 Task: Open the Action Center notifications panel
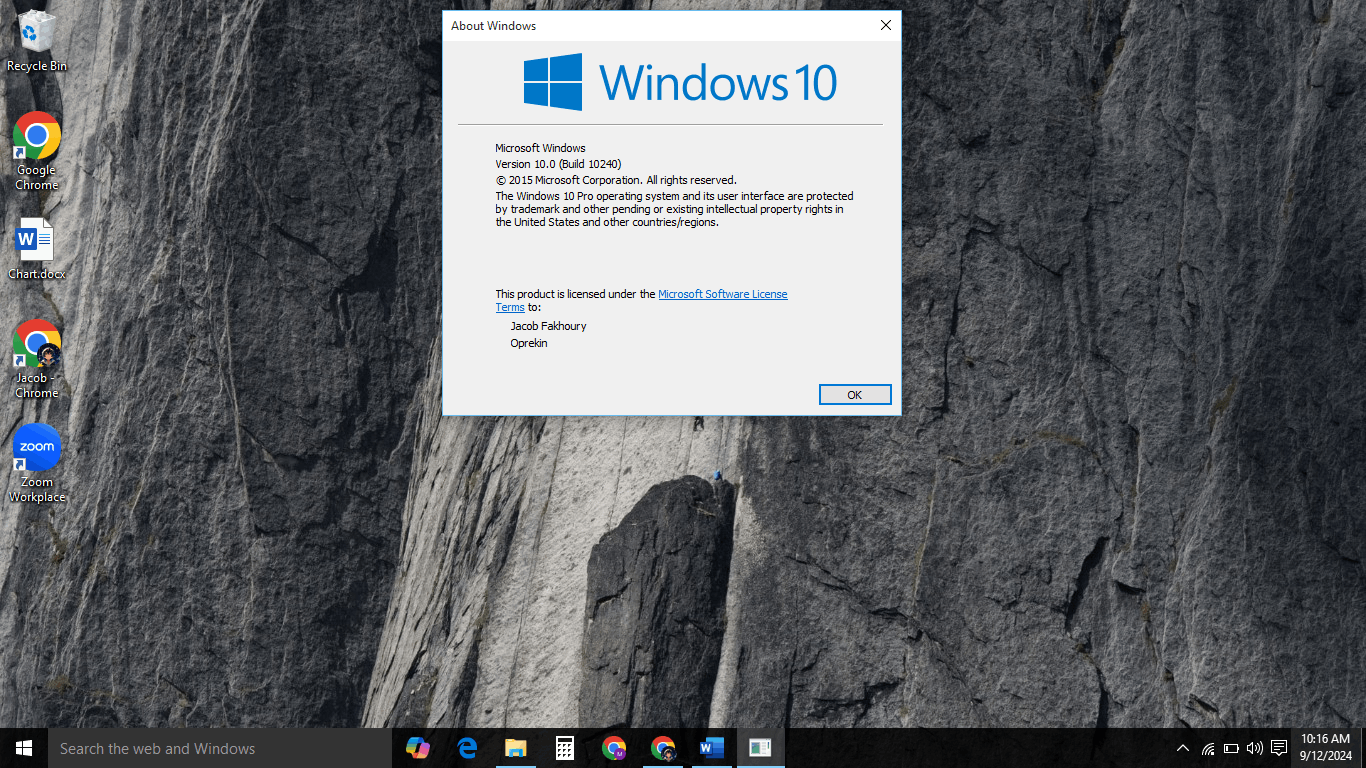pyautogui.click(x=1279, y=747)
